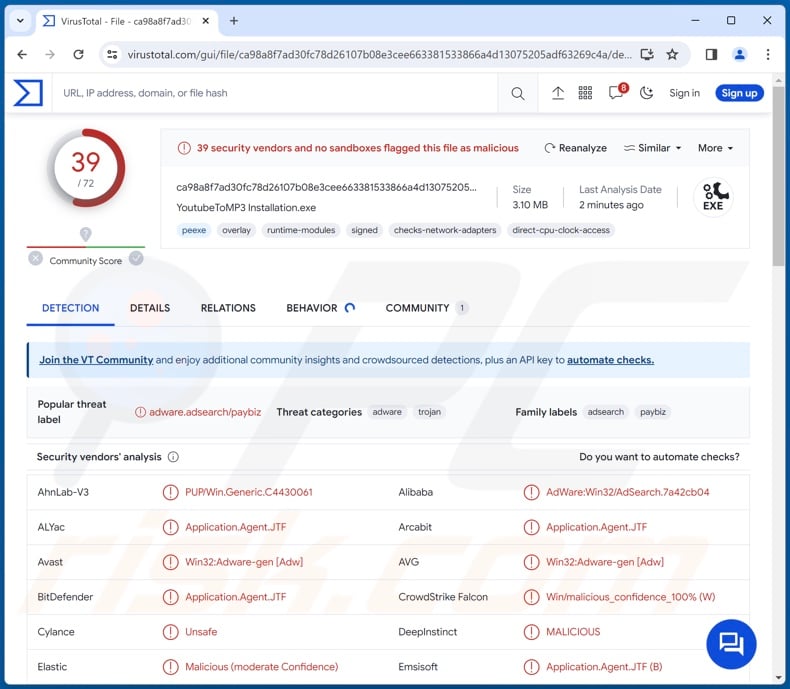Click the scrollbar down arrow
This screenshot has width=790, height=689.
(779, 677)
